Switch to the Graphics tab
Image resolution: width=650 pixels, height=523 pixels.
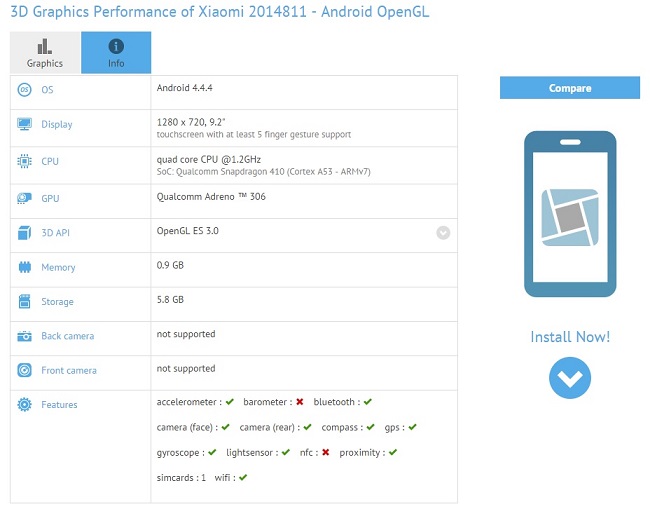tap(45, 53)
